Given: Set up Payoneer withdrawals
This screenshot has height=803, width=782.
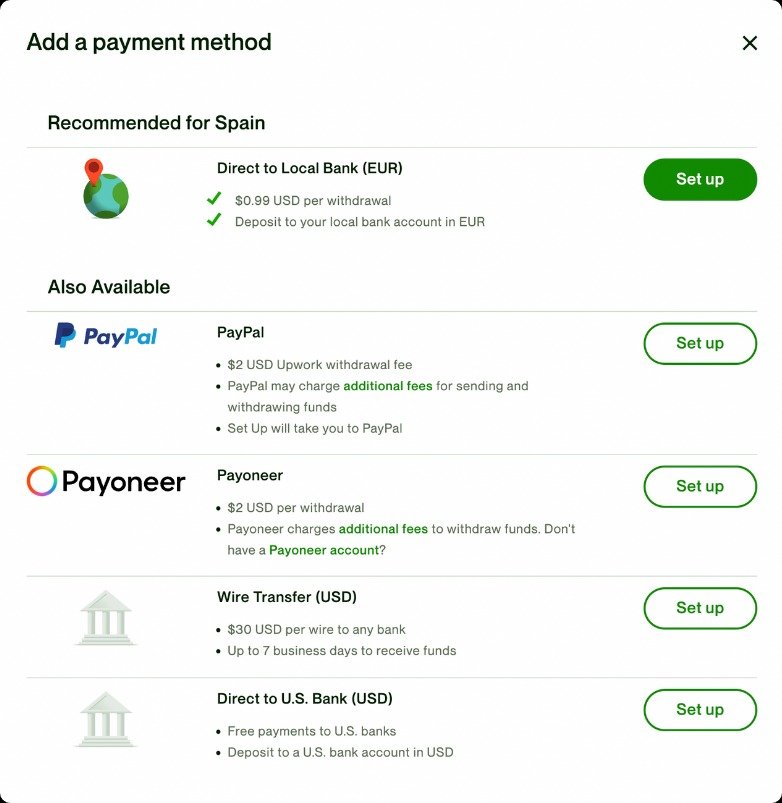Looking at the screenshot, I should [x=699, y=487].
